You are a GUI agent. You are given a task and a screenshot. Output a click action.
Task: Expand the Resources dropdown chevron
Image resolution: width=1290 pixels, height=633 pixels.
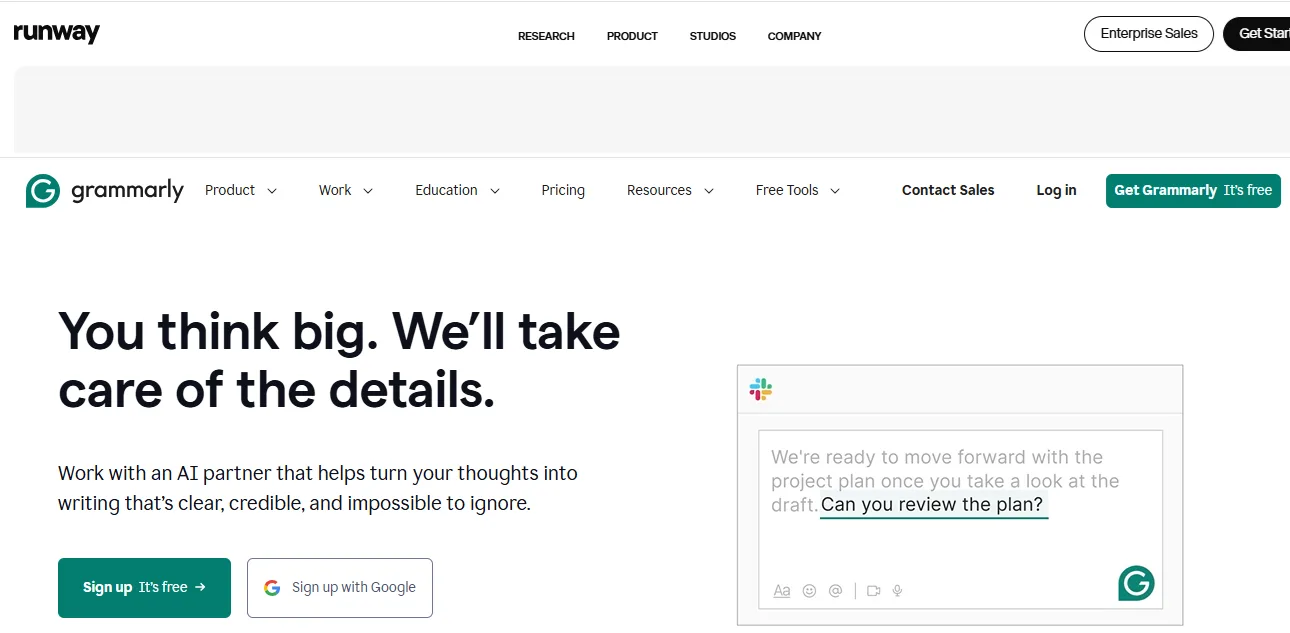[709, 191]
